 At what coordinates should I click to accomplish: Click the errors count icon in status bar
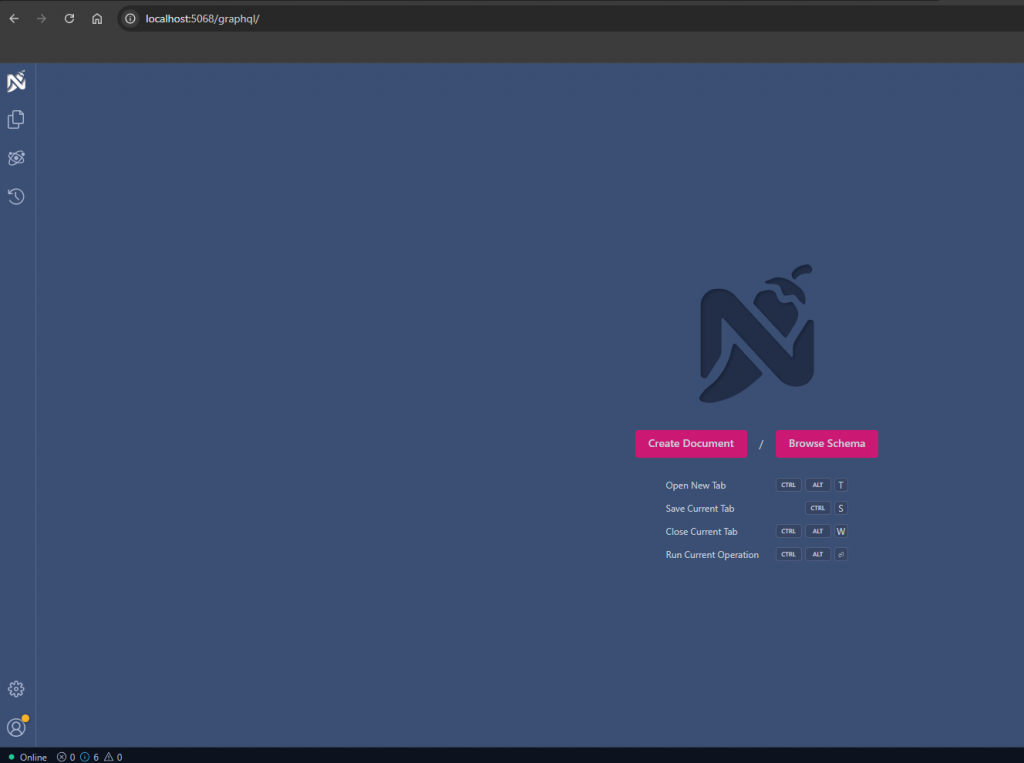tap(61, 757)
